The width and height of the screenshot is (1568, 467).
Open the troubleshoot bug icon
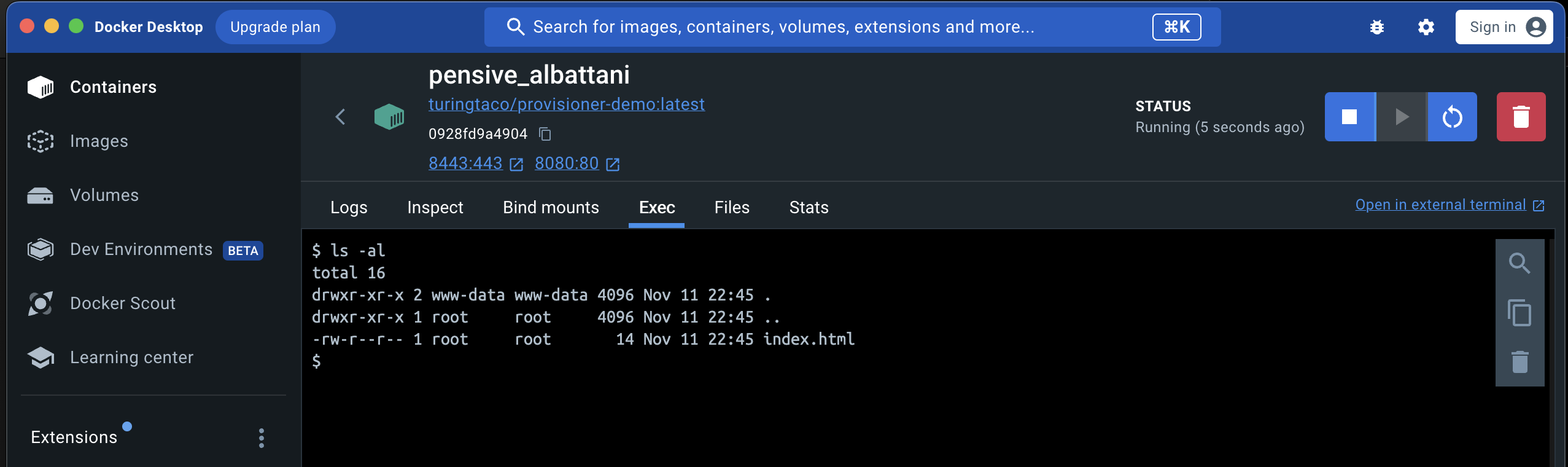click(1376, 27)
